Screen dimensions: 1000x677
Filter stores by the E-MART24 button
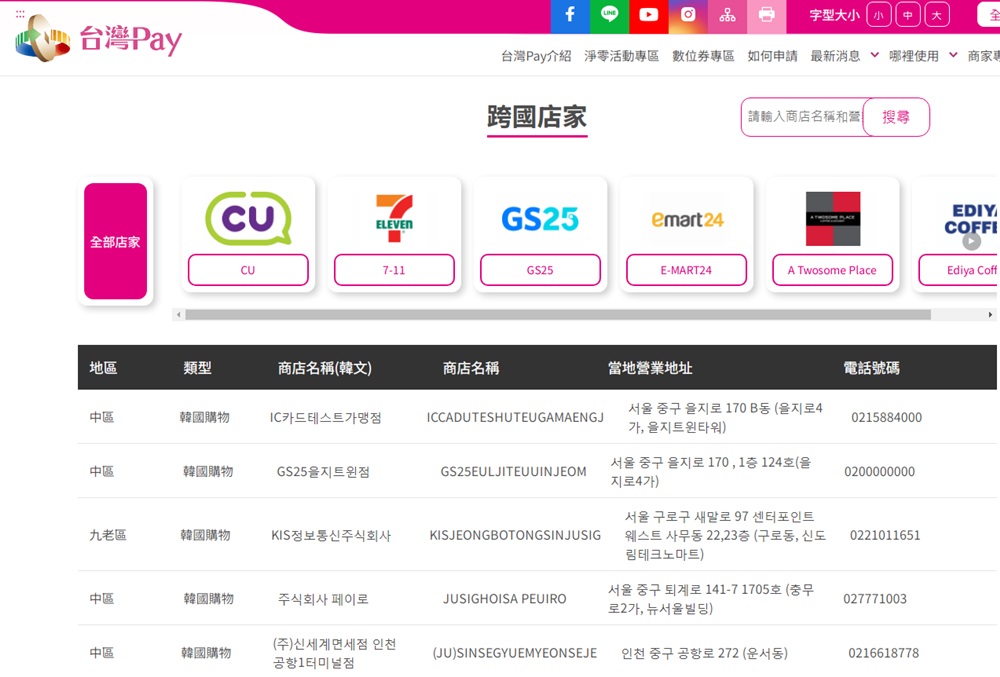(x=686, y=270)
